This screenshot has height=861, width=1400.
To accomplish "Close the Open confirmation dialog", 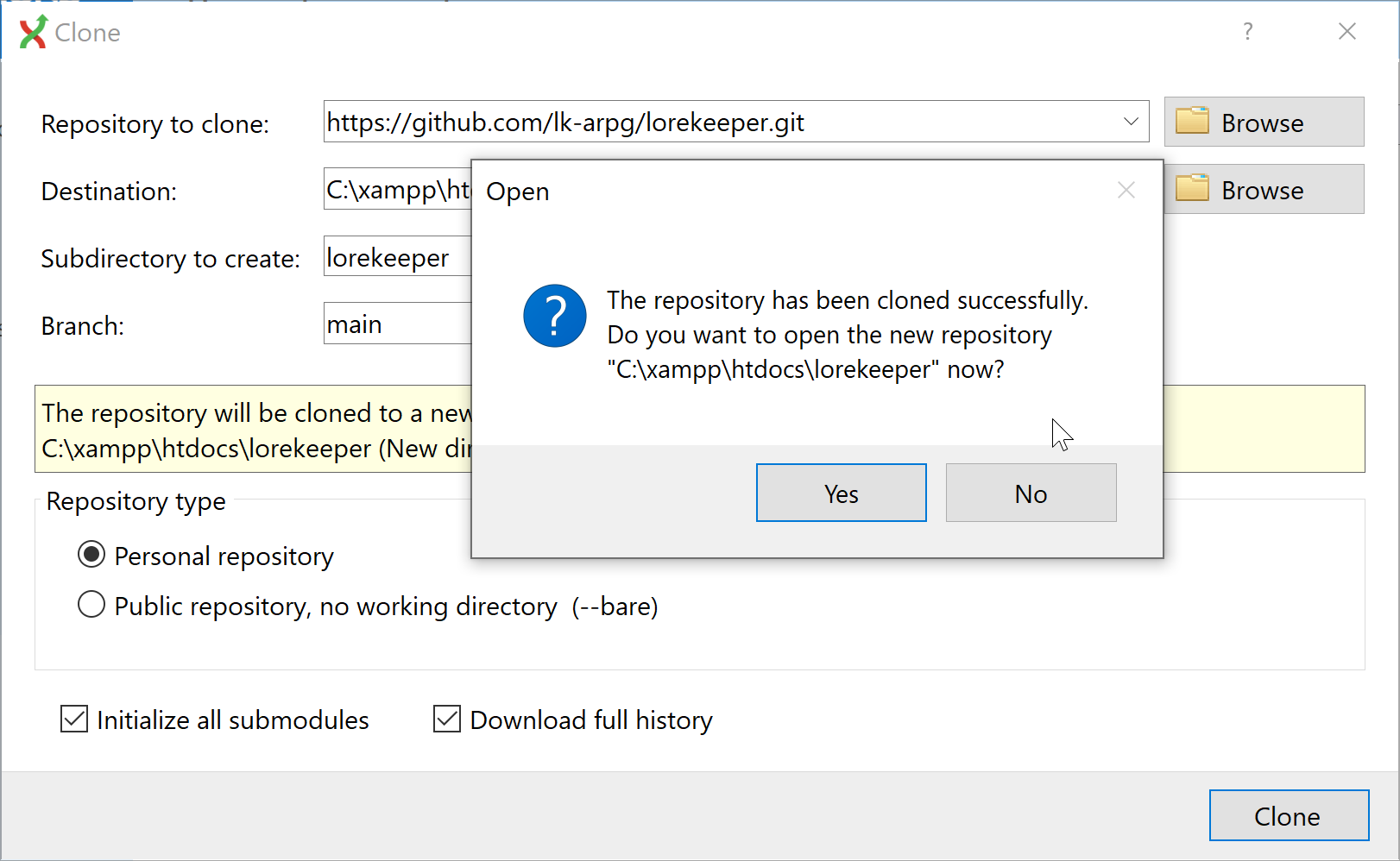I will click(1126, 191).
